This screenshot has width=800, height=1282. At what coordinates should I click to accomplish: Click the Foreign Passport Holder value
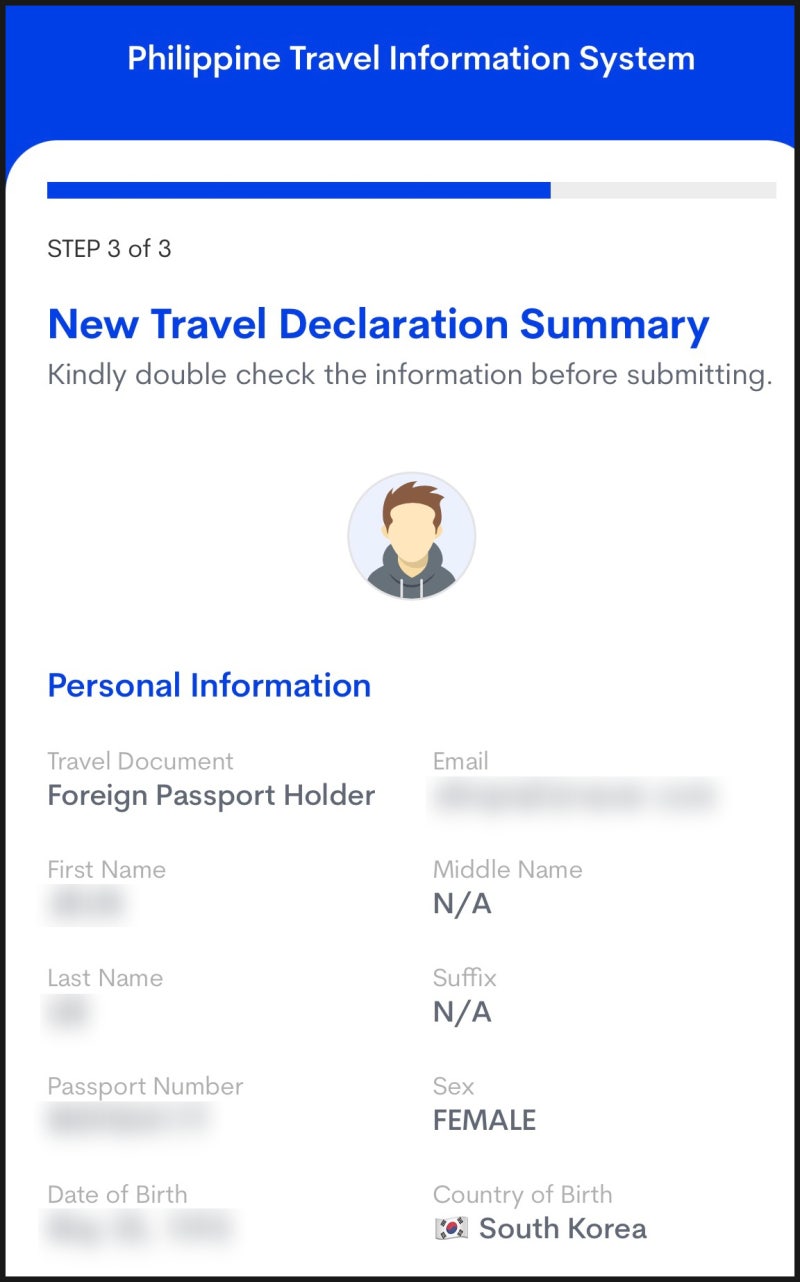tap(211, 796)
